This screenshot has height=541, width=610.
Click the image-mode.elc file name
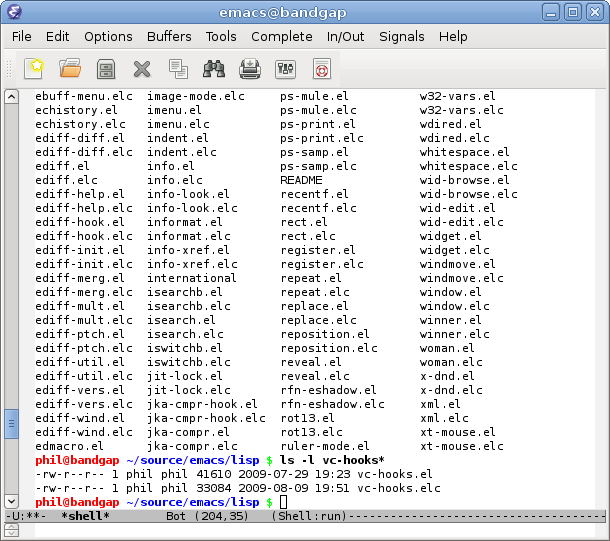196,96
